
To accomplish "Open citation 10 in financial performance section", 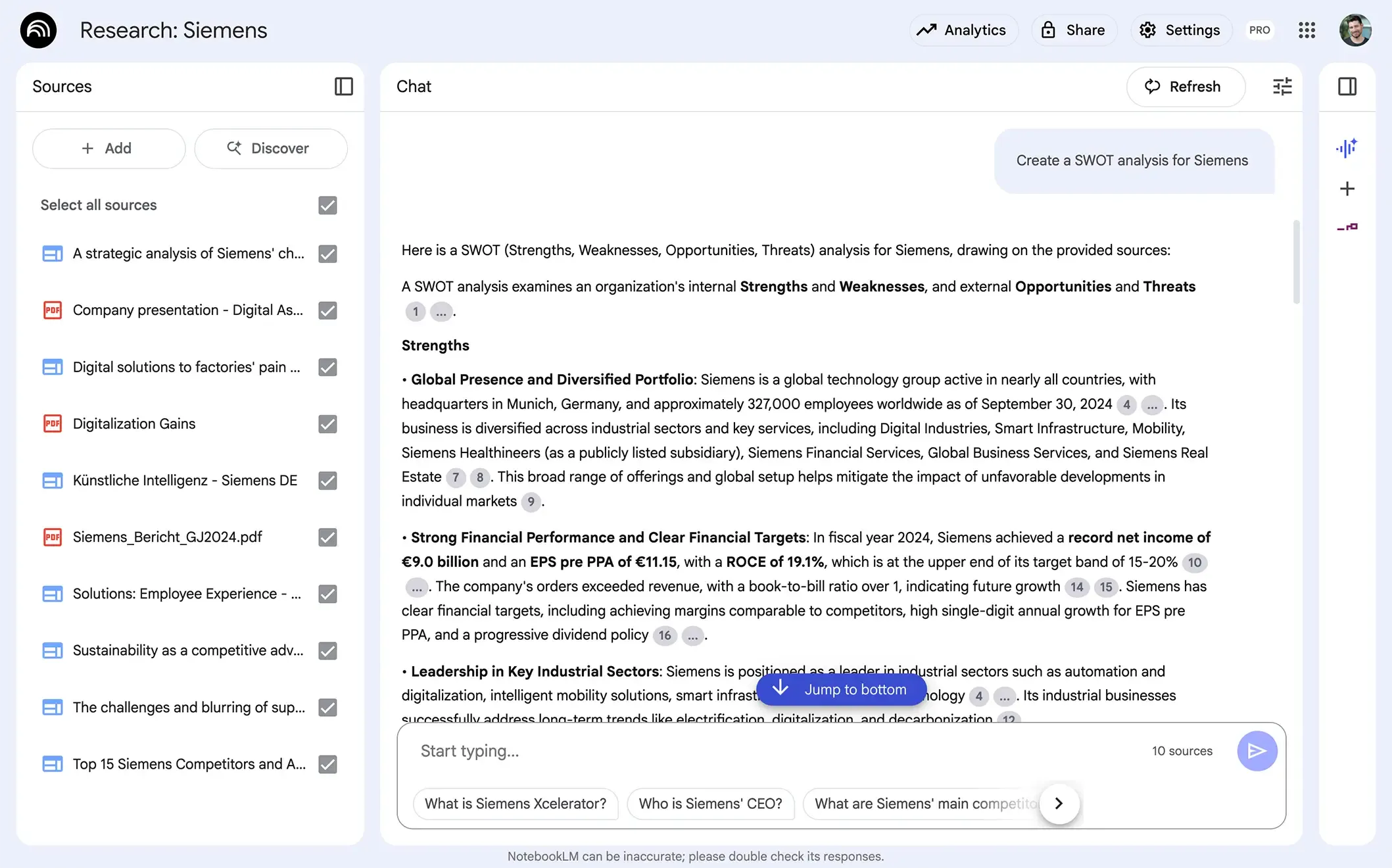I will 1195,562.
